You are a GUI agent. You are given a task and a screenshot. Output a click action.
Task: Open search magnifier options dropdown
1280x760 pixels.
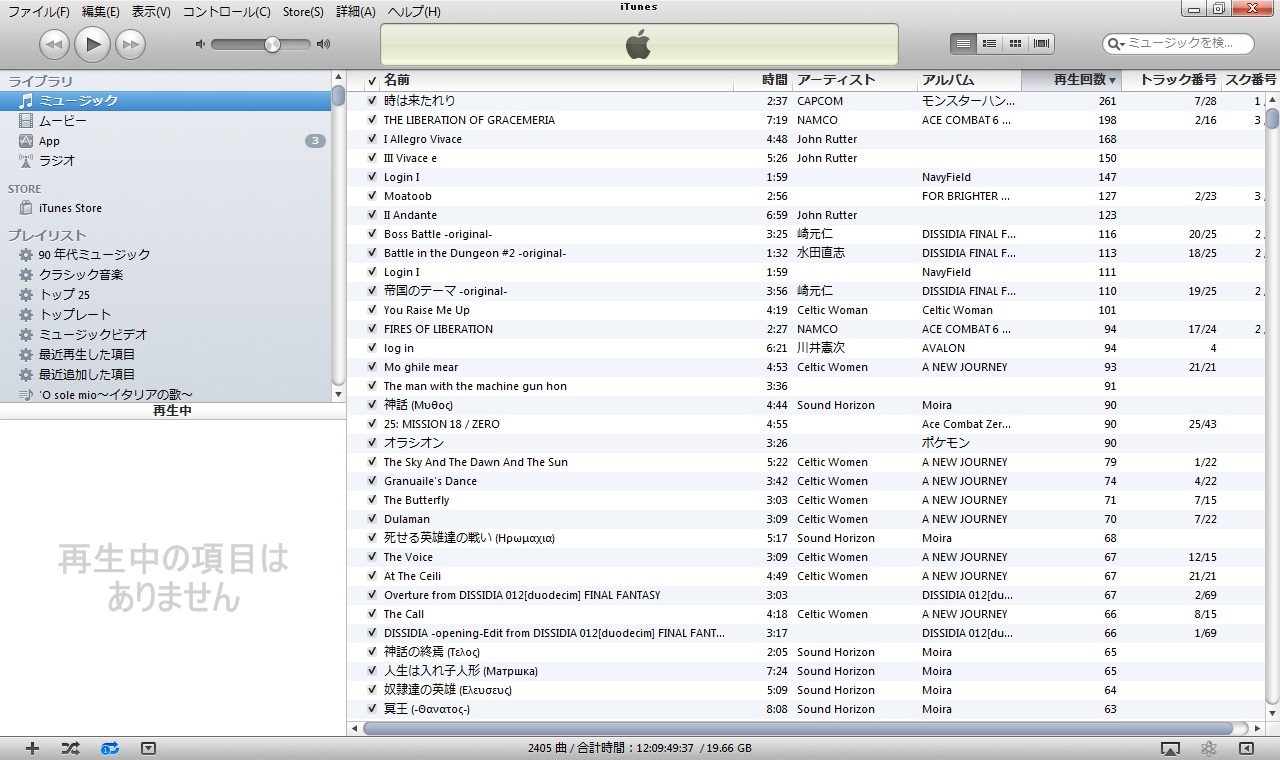pos(1116,44)
